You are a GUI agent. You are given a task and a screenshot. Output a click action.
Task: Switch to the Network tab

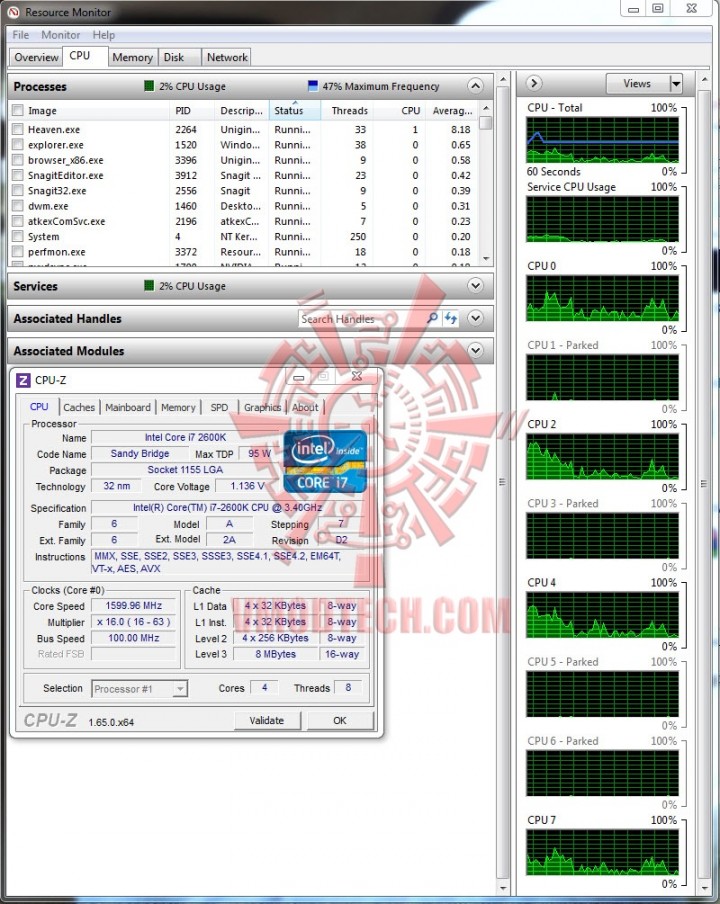227,57
